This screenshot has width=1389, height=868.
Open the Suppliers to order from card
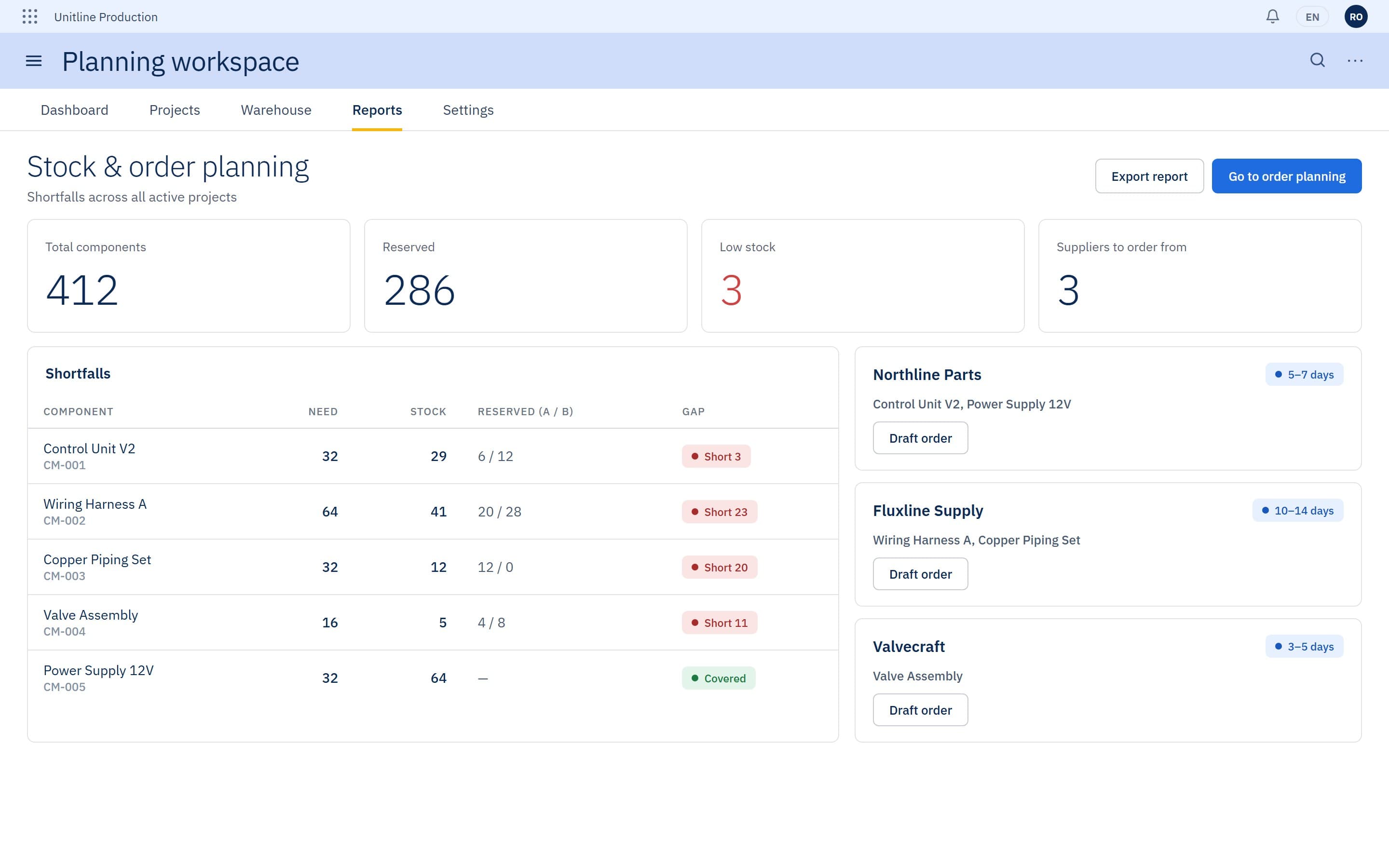pos(1200,276)
